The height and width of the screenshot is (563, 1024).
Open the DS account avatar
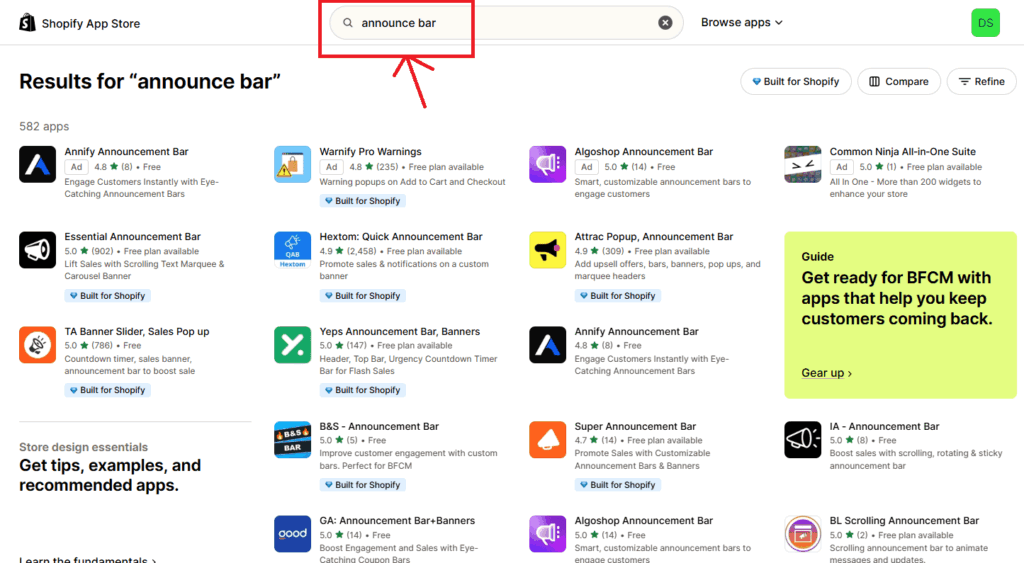[x=985, y=23]
